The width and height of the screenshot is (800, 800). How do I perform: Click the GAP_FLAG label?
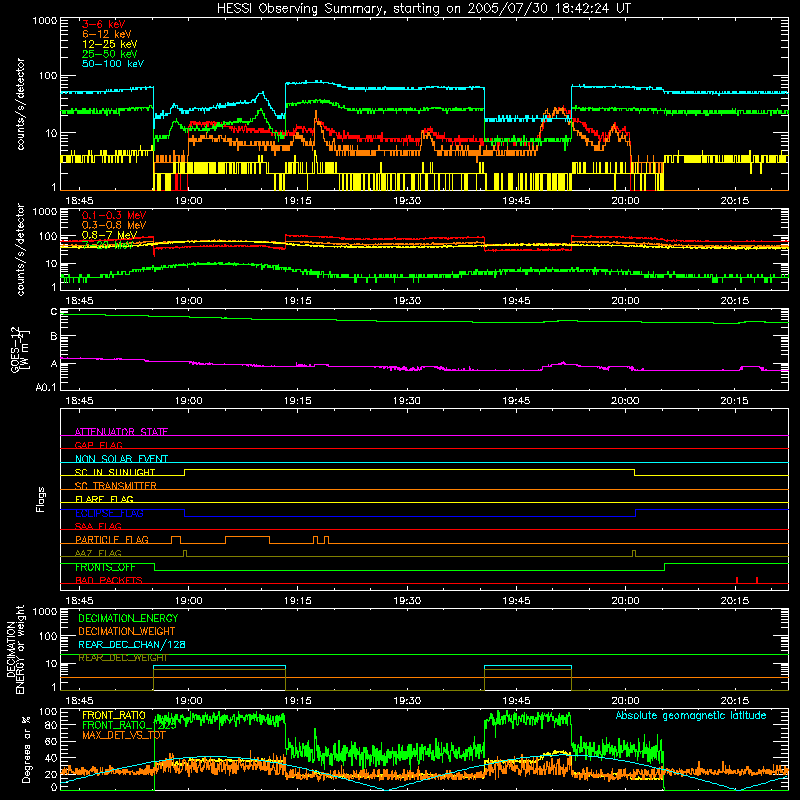coord(98,445)
